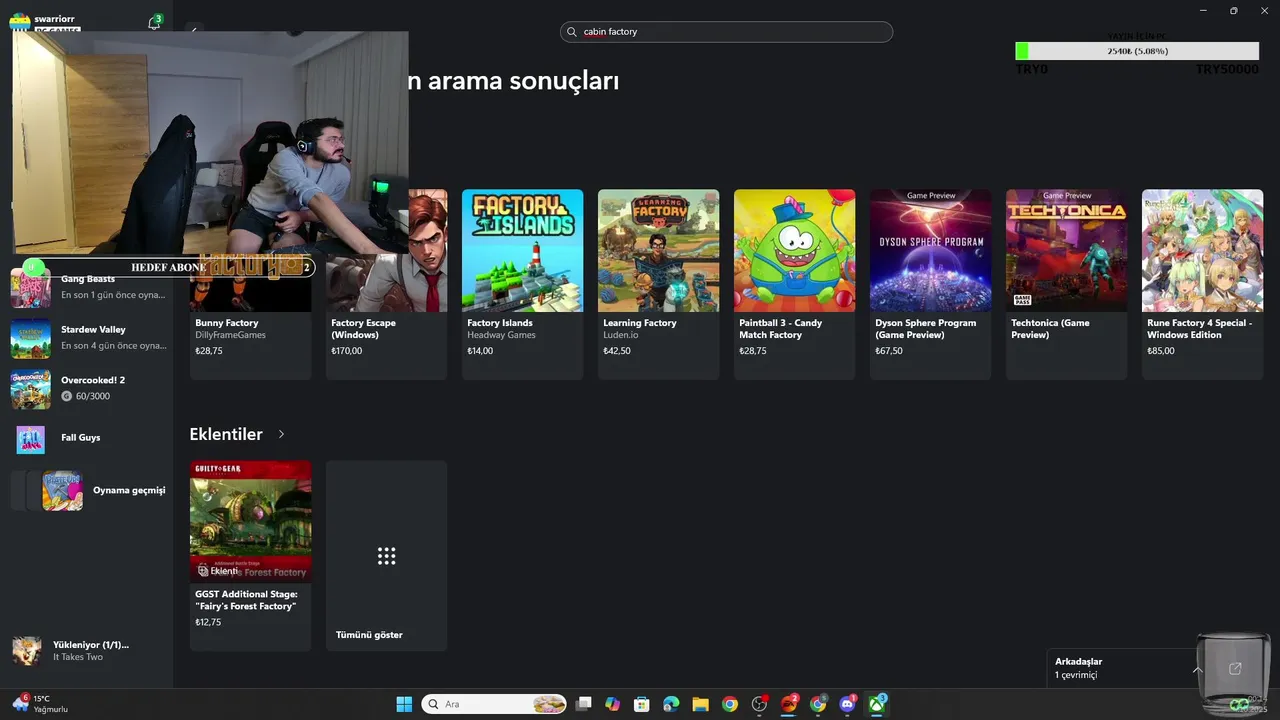Open Microsoft Edge from the taskbar
The image size is (1280, 720).
click(x=671, y=704)
